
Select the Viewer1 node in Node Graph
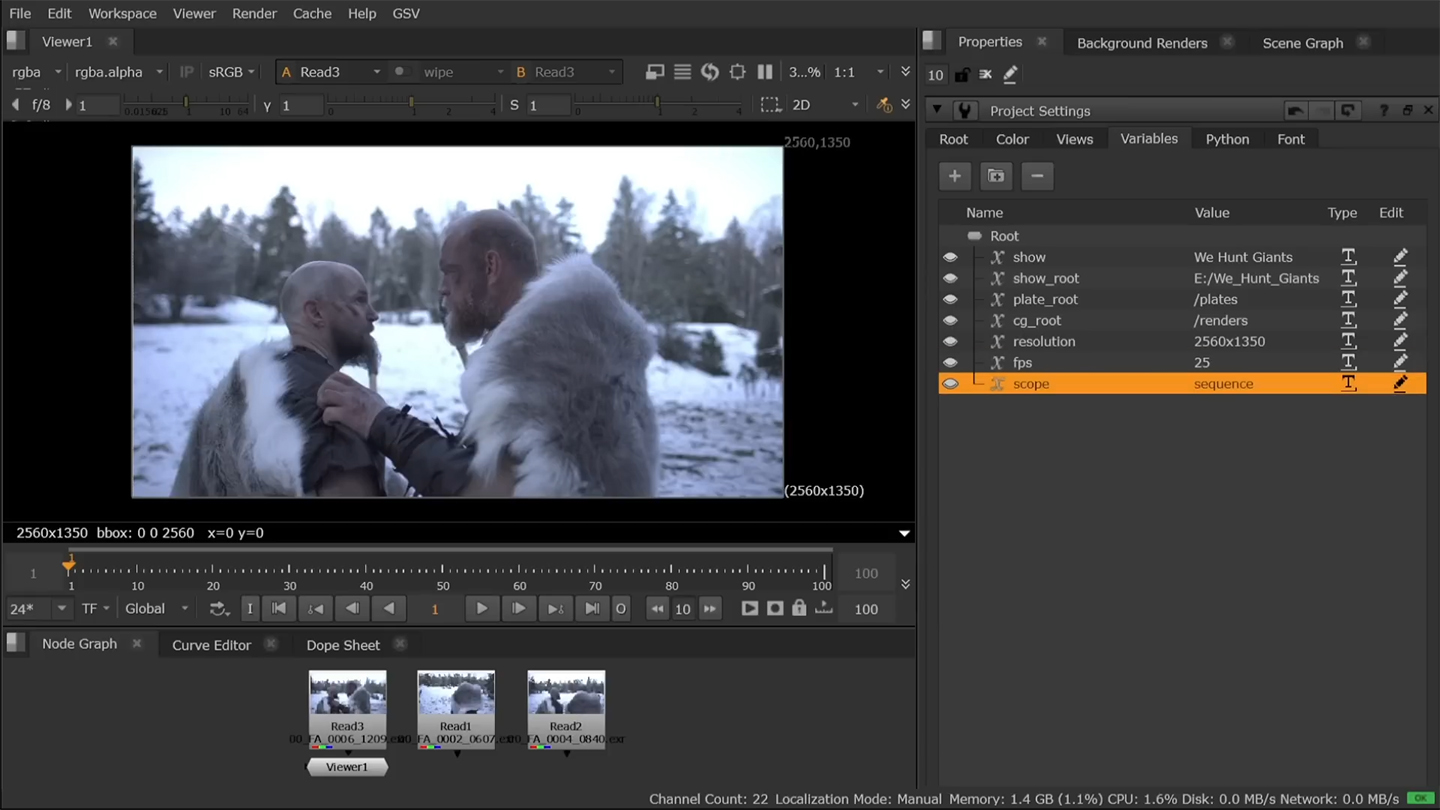pos(347,767)
